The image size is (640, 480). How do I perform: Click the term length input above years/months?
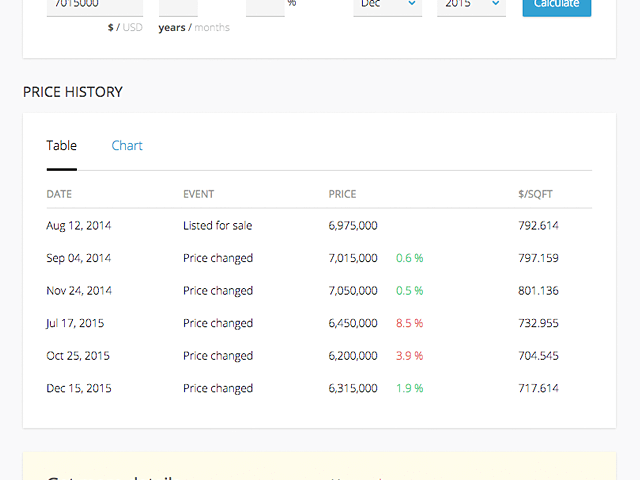click(x=178, y=7)
